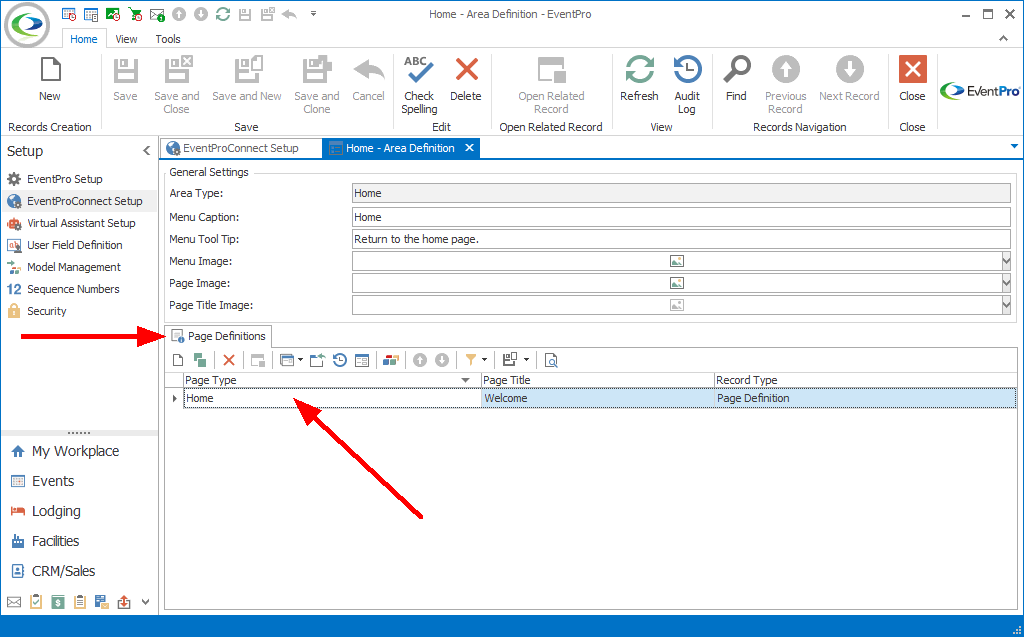1024x637 pixels.
Task: Click the green chart-clock quick access icon
Action: pos(113,14)
